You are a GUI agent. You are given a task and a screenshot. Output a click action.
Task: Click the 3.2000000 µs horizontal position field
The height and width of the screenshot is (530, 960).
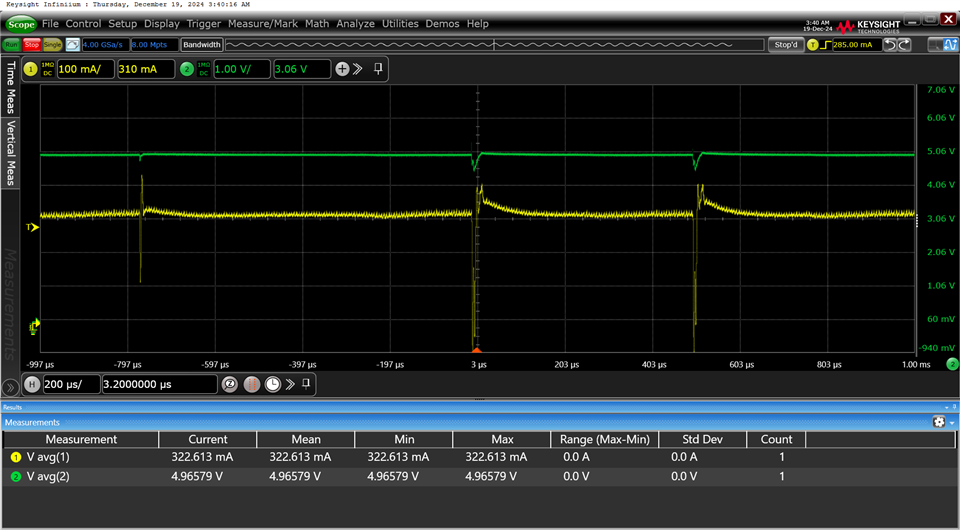pyautogui.click(x=159, y=384)
